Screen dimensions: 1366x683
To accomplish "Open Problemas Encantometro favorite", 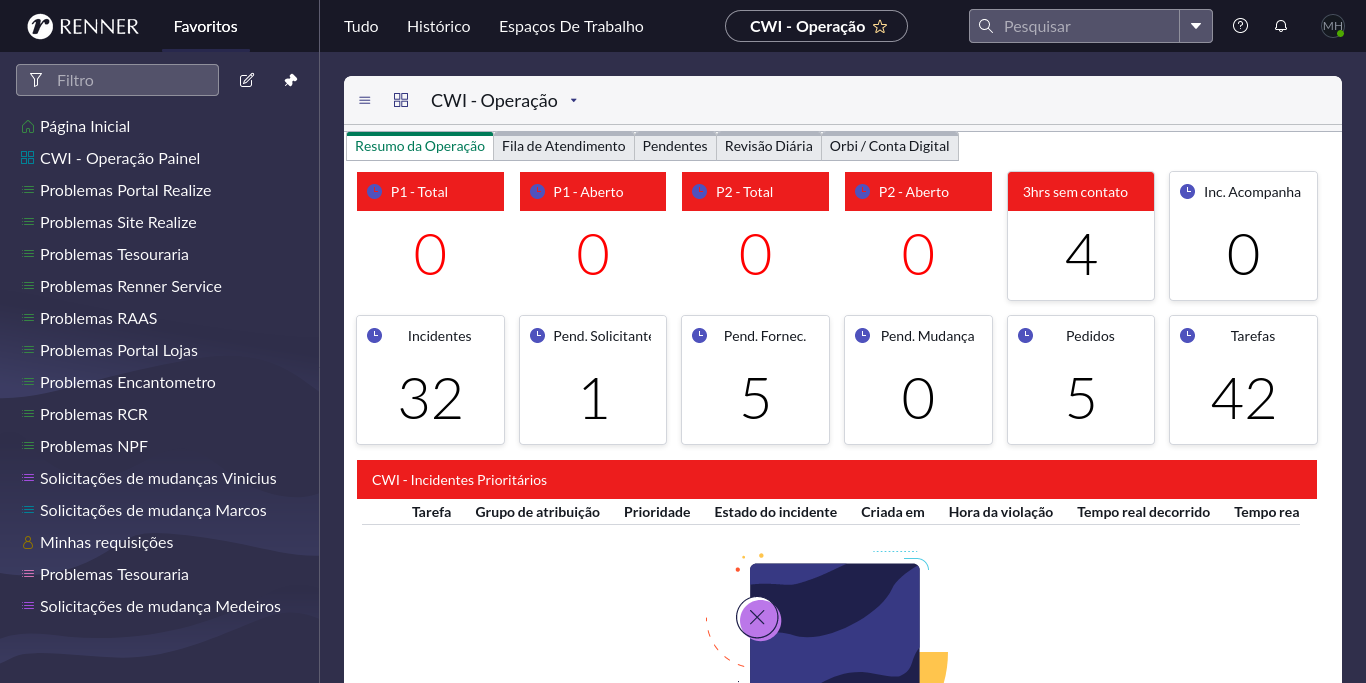I will (x=128, y=383).
